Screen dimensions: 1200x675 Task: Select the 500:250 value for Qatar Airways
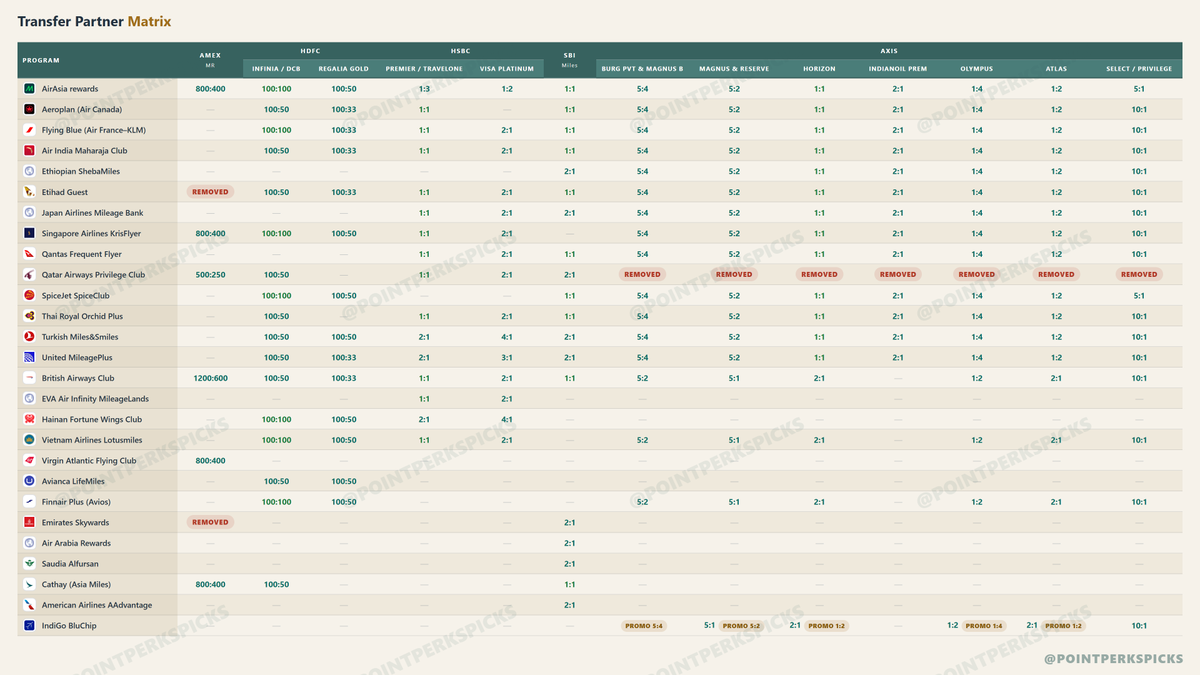pos(210,275)
